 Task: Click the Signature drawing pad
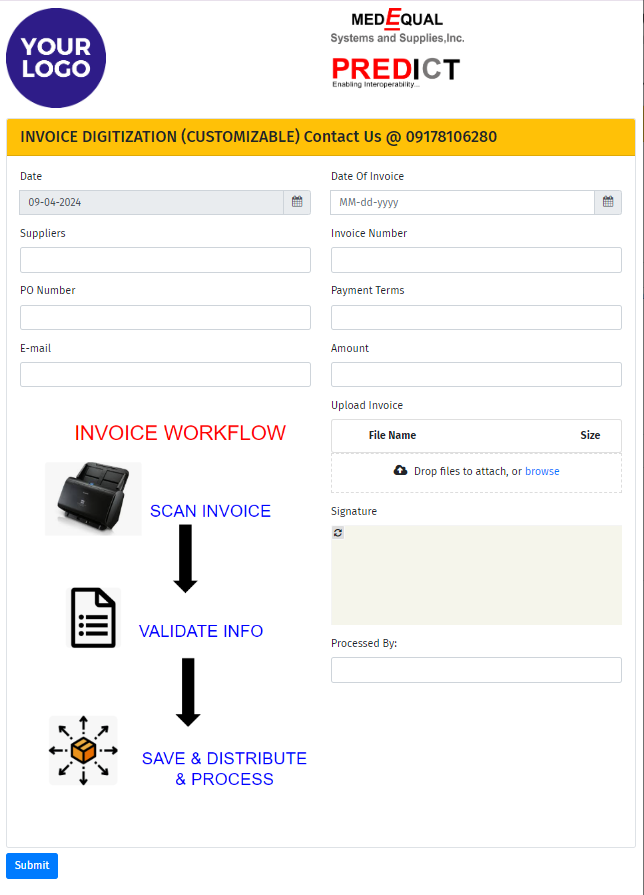[x=476, y=575]
